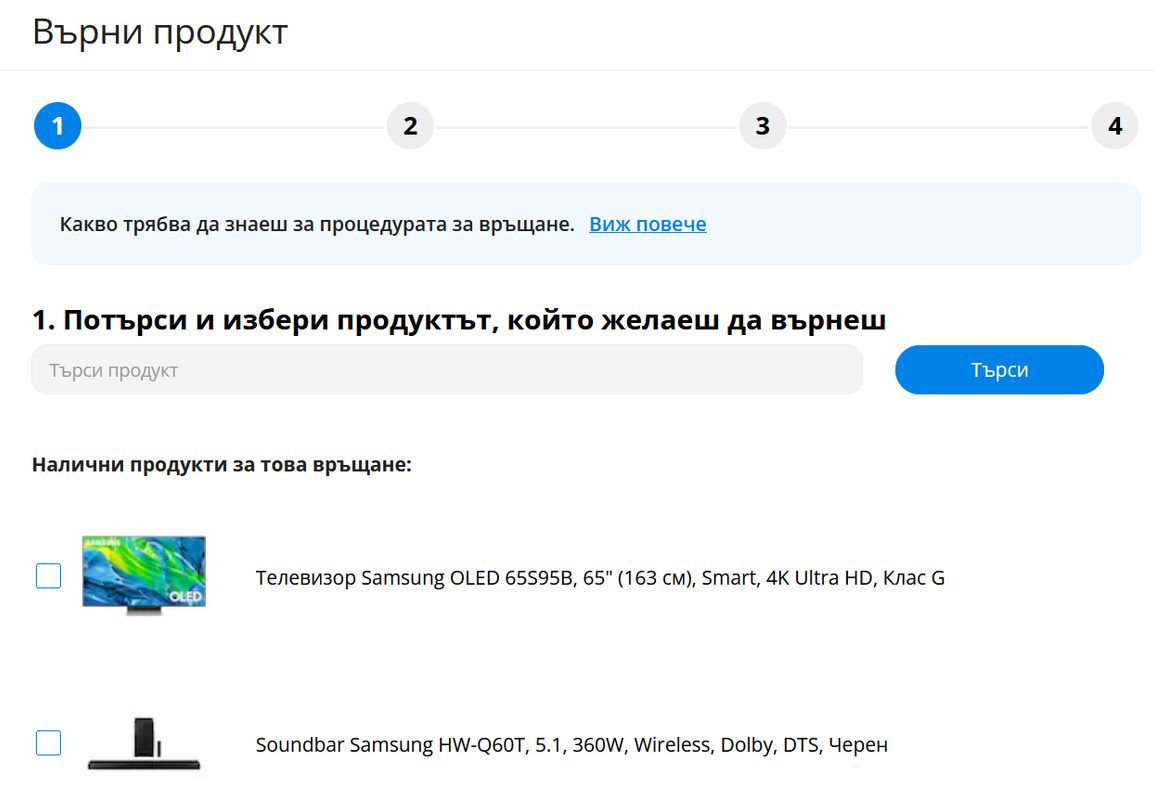Tick the checkbox for Samsung OLED 65S95B TV
Image resolution: width=1155 pixels, height=800 pixels.
(x=49, y=576)
